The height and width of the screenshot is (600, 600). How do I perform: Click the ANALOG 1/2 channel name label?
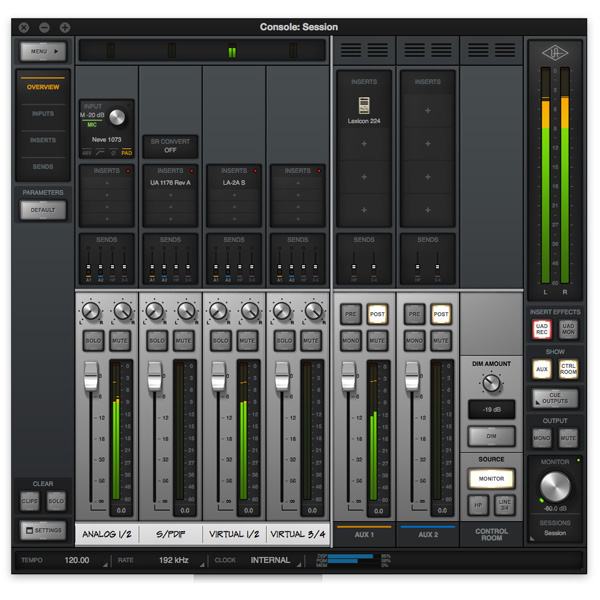click(107, 534)
